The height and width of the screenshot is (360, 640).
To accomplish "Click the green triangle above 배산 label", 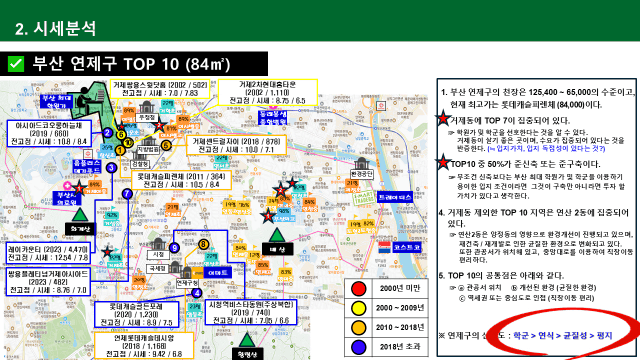I will (x=277, y=236).
